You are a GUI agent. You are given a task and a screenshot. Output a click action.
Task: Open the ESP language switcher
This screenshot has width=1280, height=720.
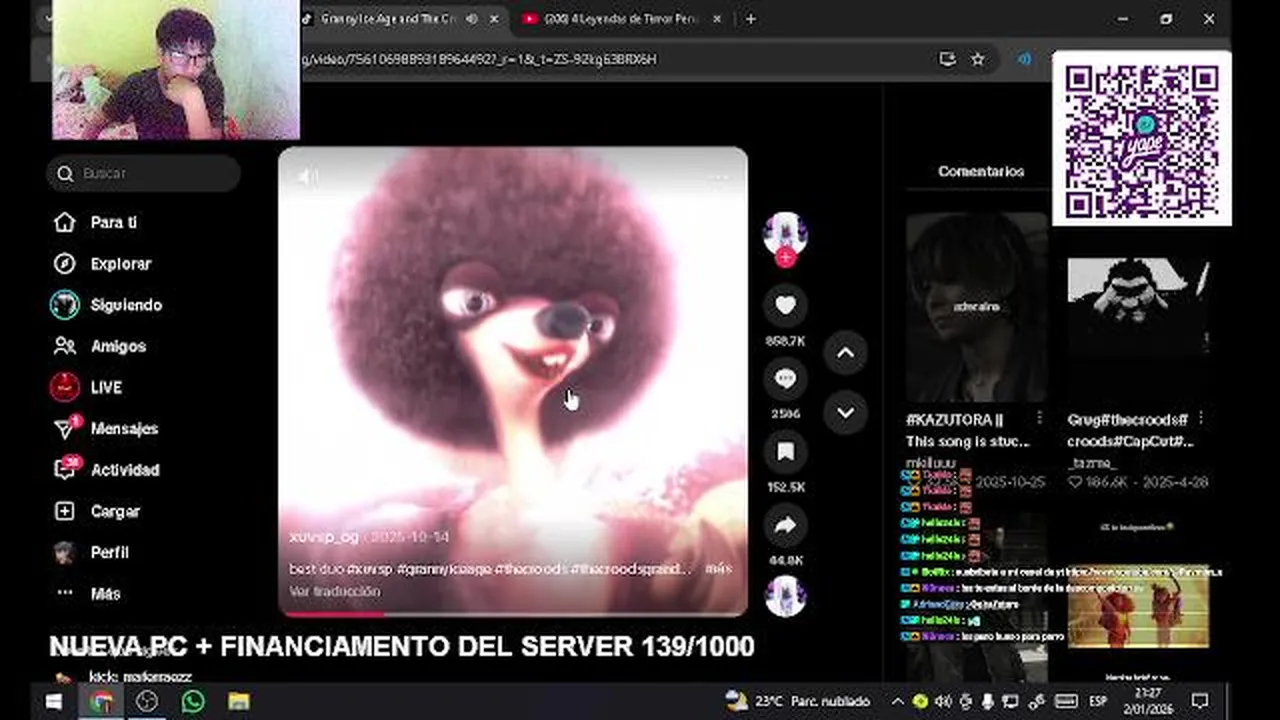[1097, 701]
